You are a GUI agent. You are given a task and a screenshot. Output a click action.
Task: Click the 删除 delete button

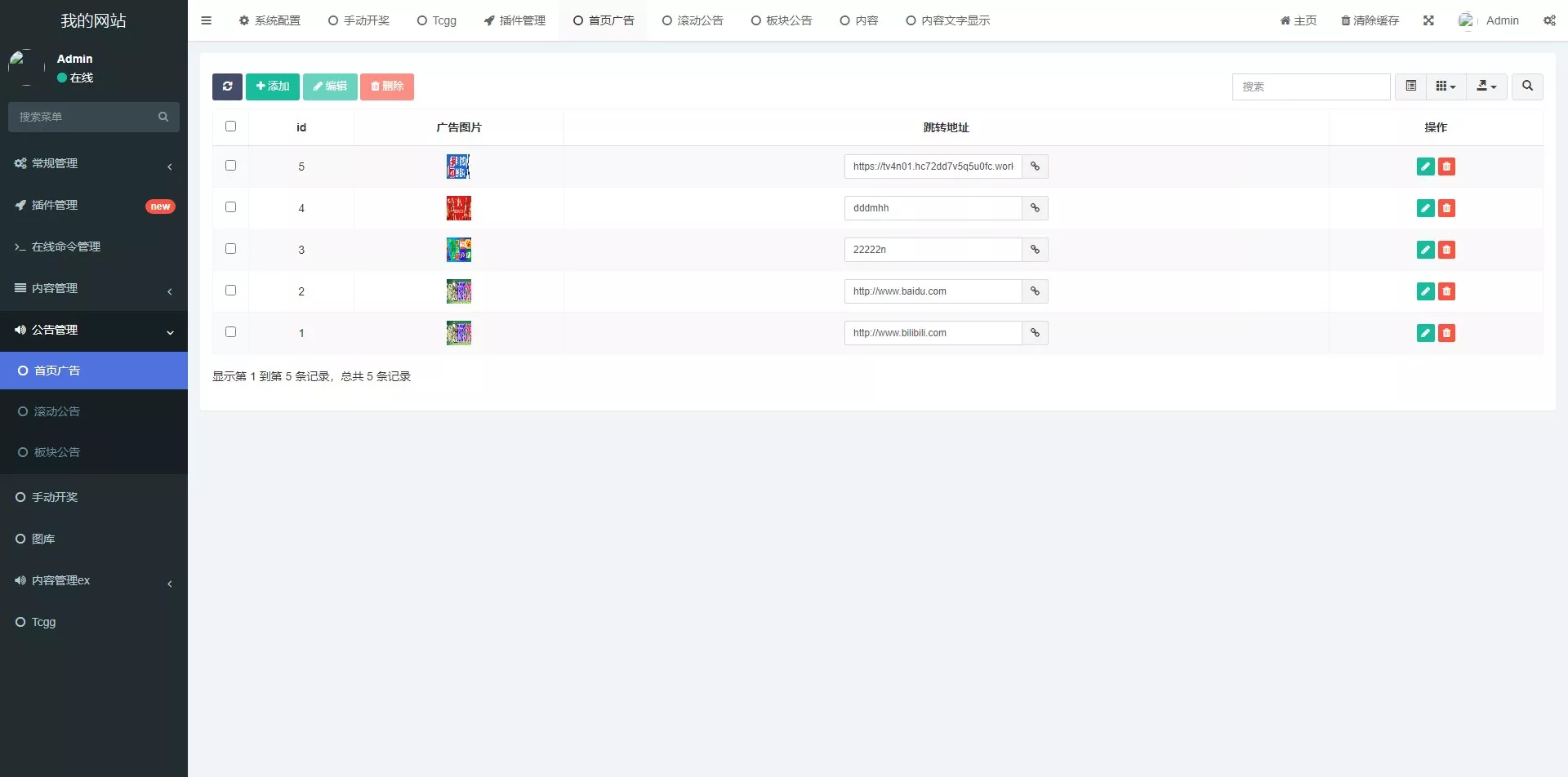pyautogui.click(x=386, y=87)
